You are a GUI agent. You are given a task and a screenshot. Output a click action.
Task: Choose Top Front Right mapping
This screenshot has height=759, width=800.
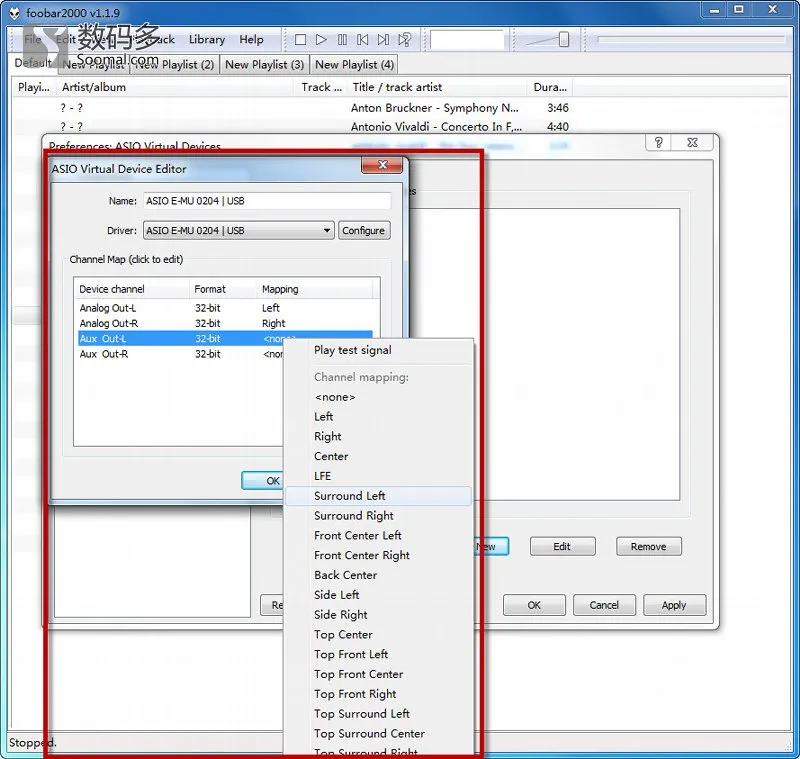click(x=378, y=694)
